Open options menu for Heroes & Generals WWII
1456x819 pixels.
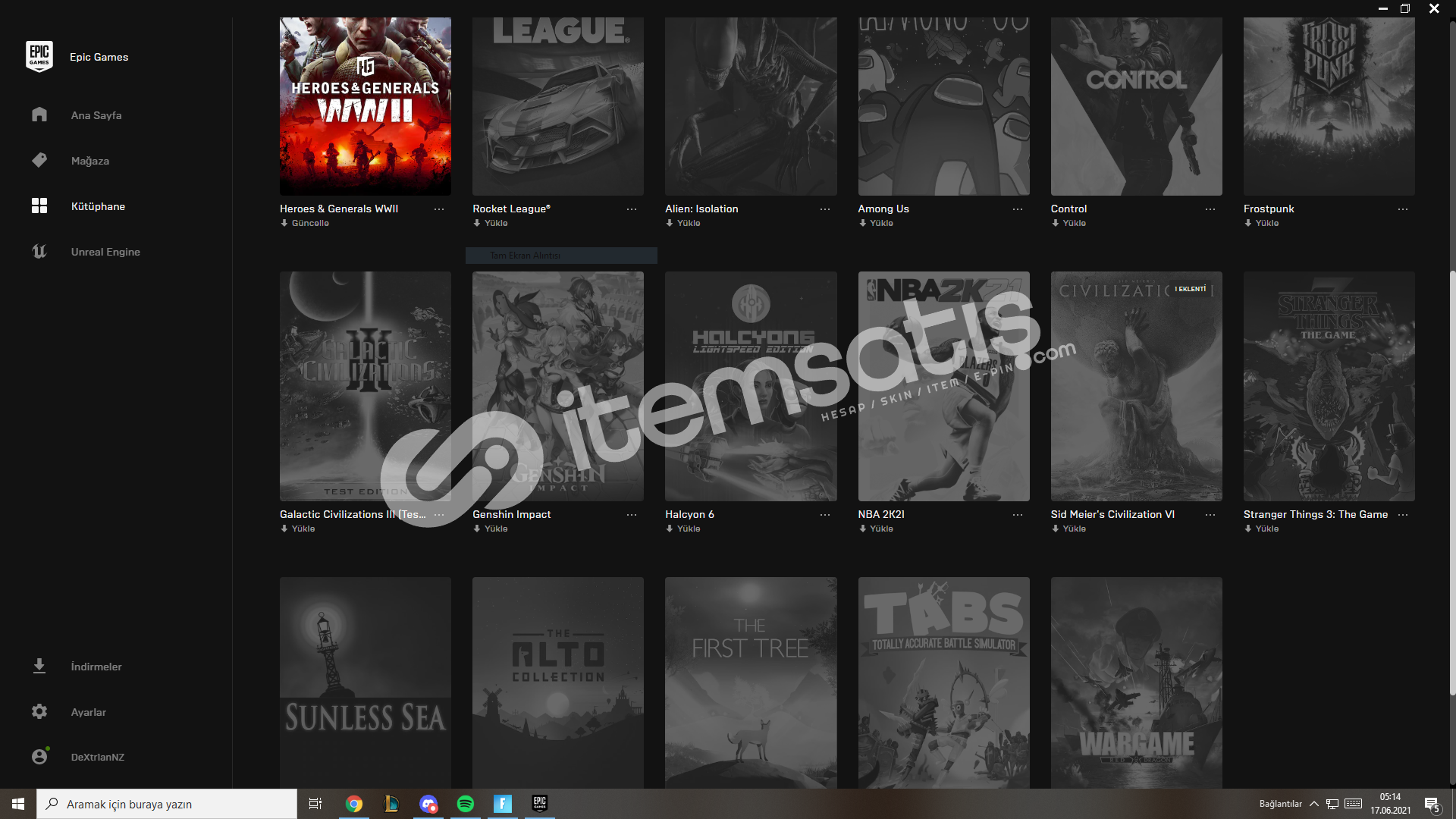[439, 209]
